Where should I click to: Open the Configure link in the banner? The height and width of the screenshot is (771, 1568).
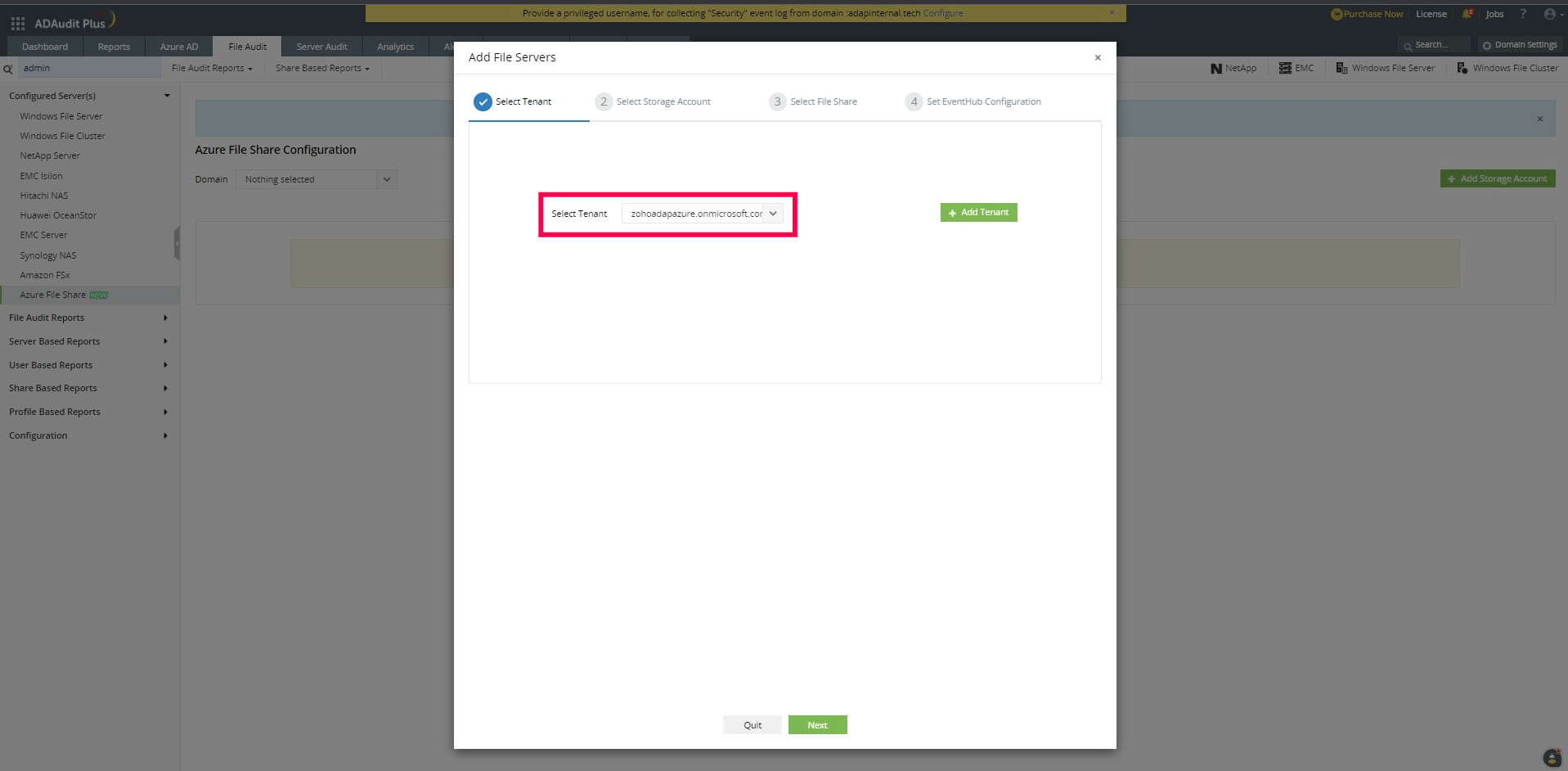pyautogui.click(x=943, y=13)
